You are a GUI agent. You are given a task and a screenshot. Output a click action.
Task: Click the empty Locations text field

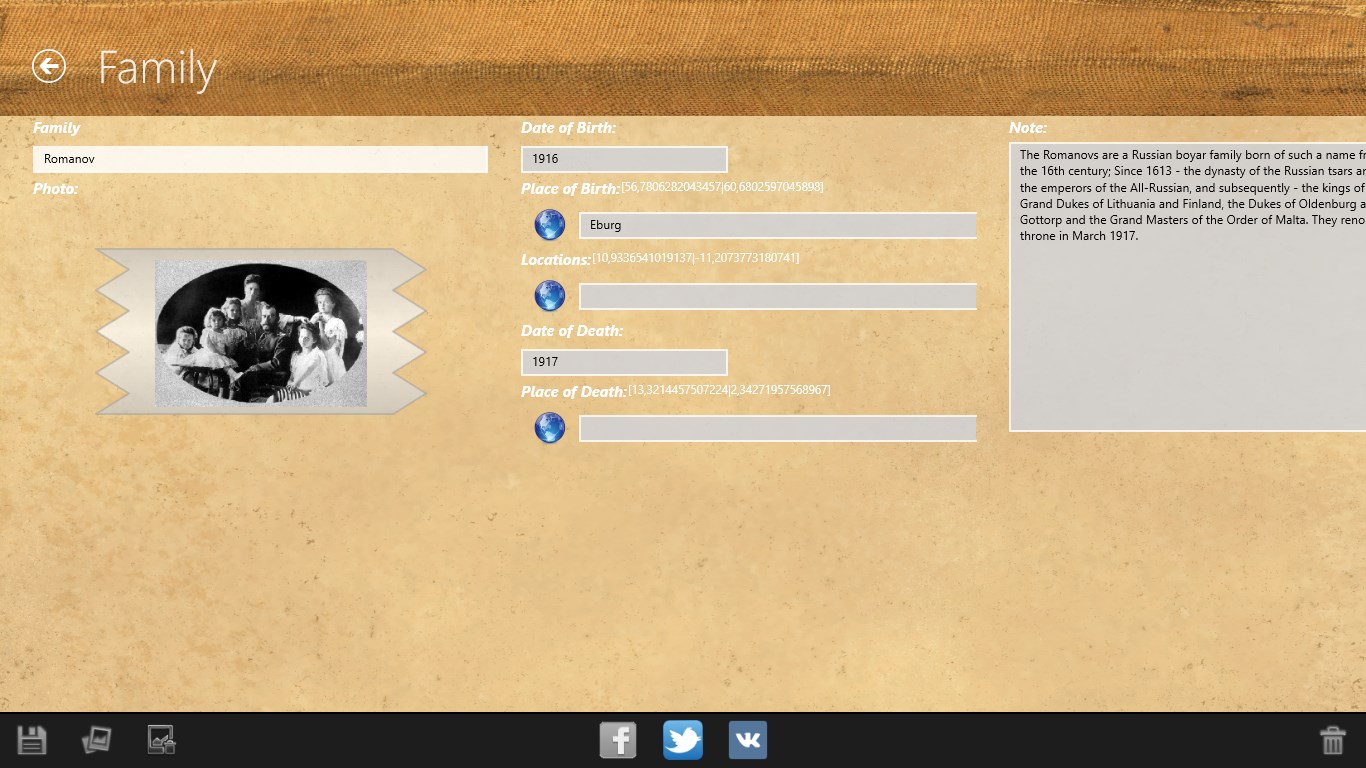click(777, 296)
